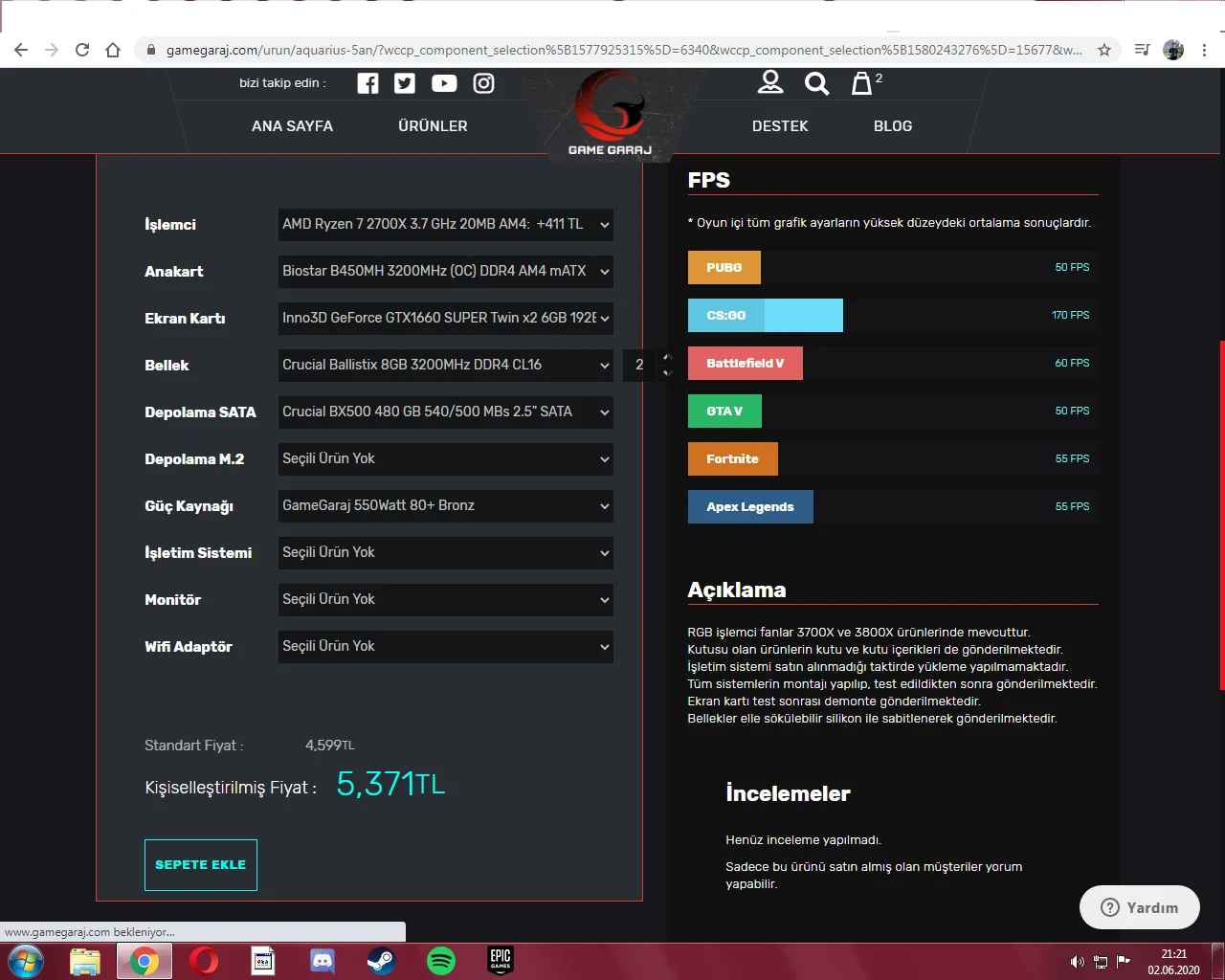Click the browser forward arrow

tap(52, 50)
